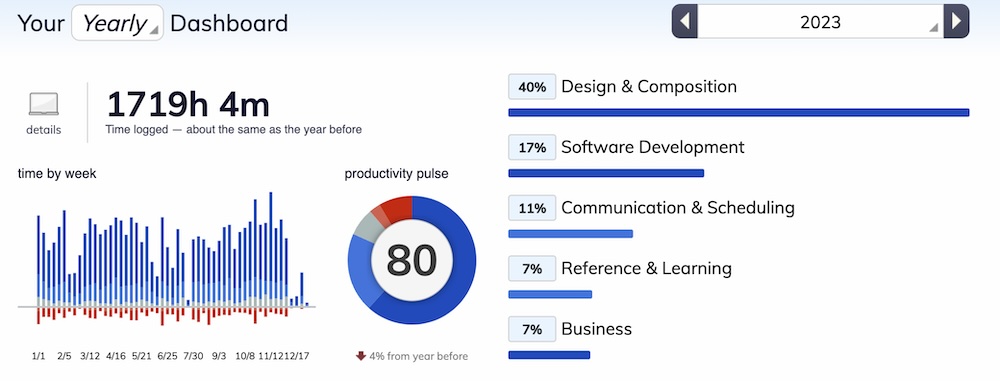
Task: Click the 40% badge for Design & Composition
Action: point(532,87)
